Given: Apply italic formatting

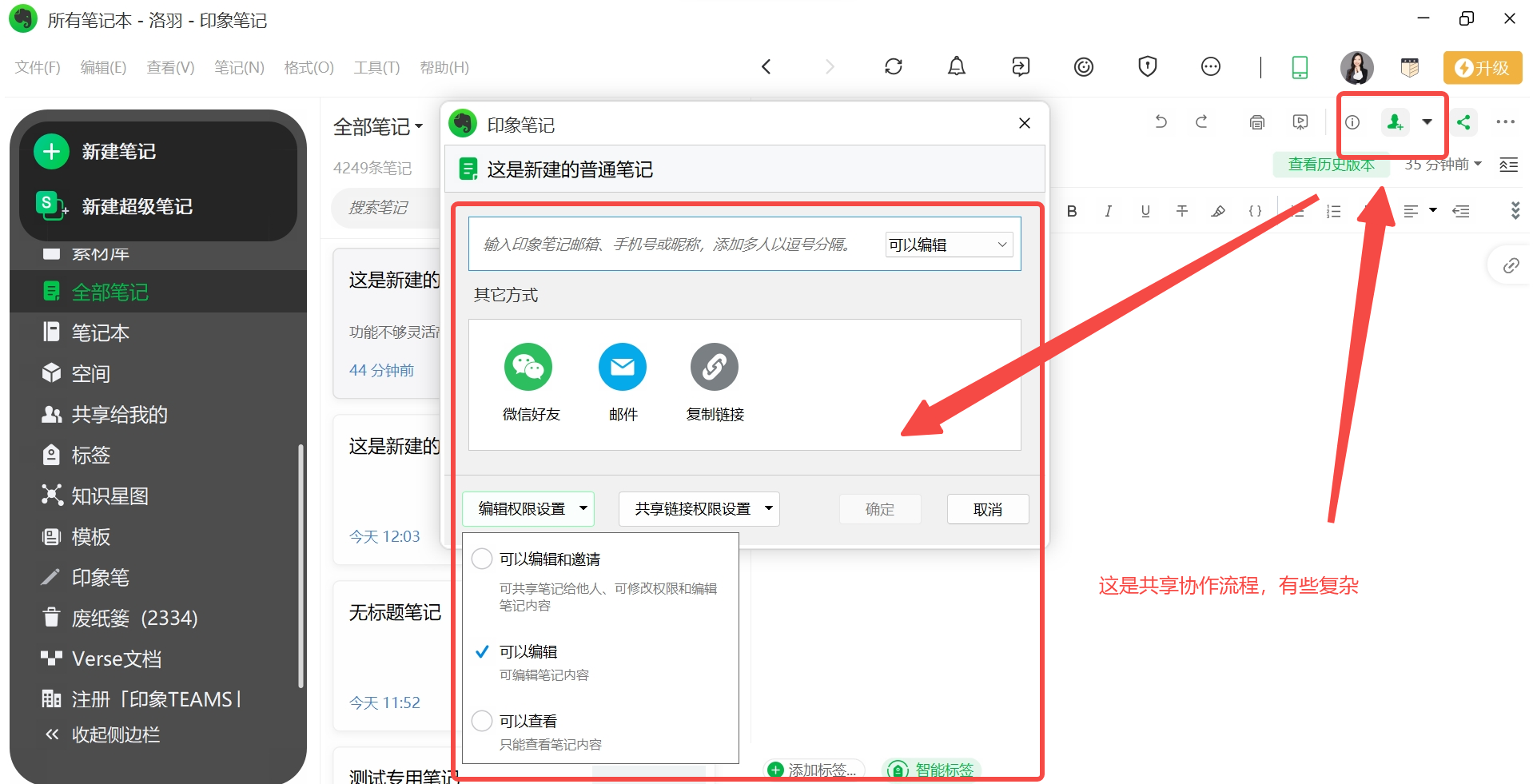Looking at the screenshot, I should click(1108, 211).
